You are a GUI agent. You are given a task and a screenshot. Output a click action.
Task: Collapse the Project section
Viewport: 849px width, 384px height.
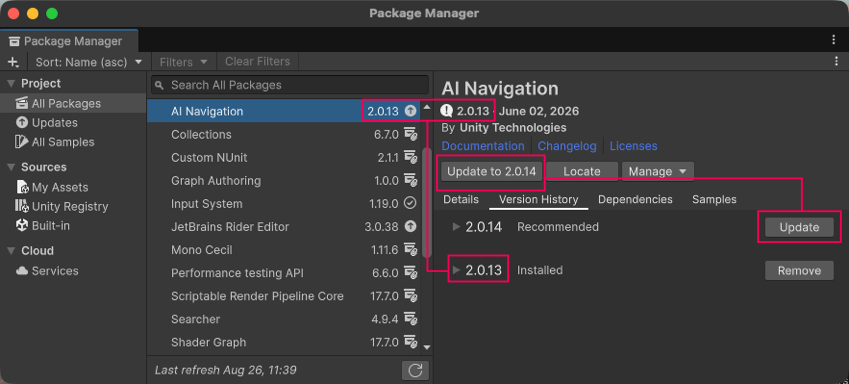pyautogui.click(x=11, y=83)
